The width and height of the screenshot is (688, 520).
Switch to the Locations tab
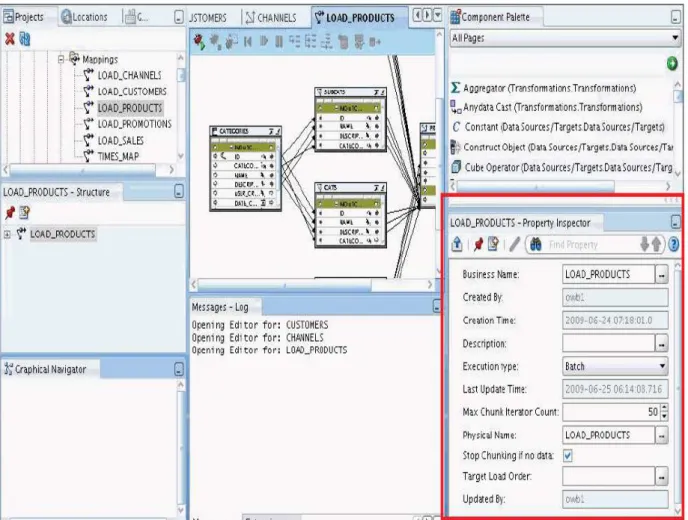click(x=85, y=17)
